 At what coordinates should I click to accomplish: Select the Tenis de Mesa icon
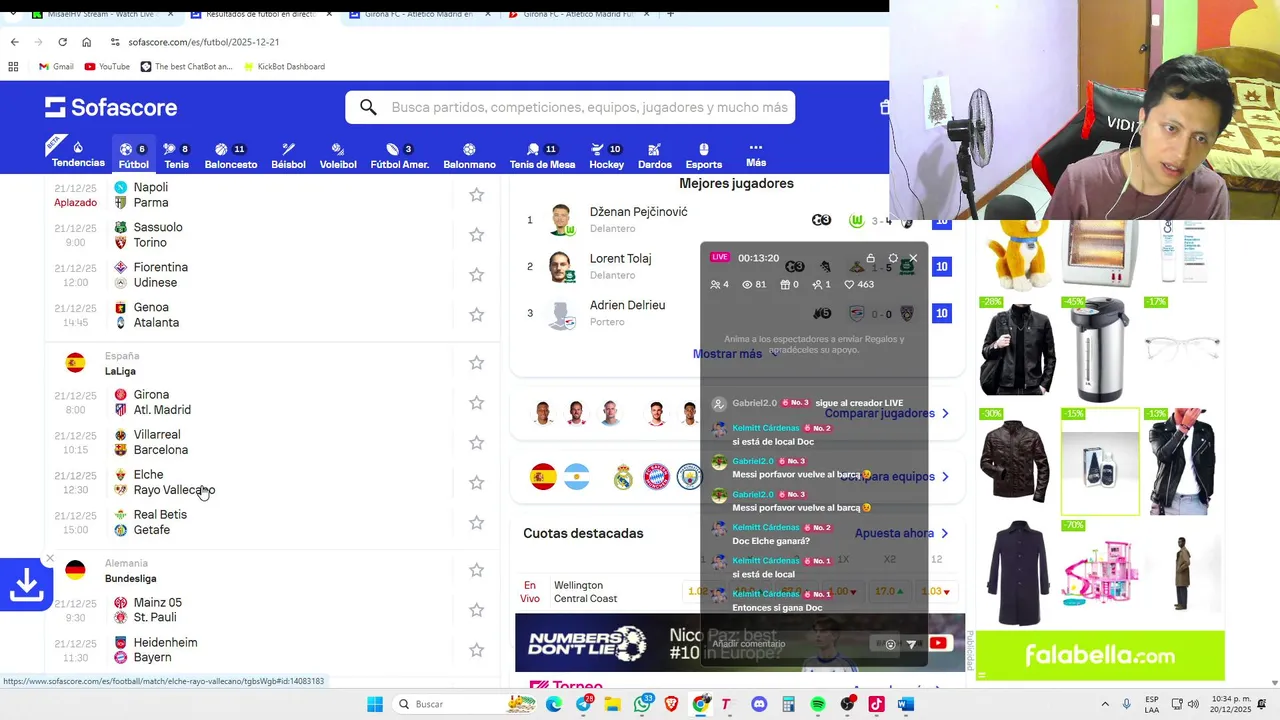pos(534,149)
